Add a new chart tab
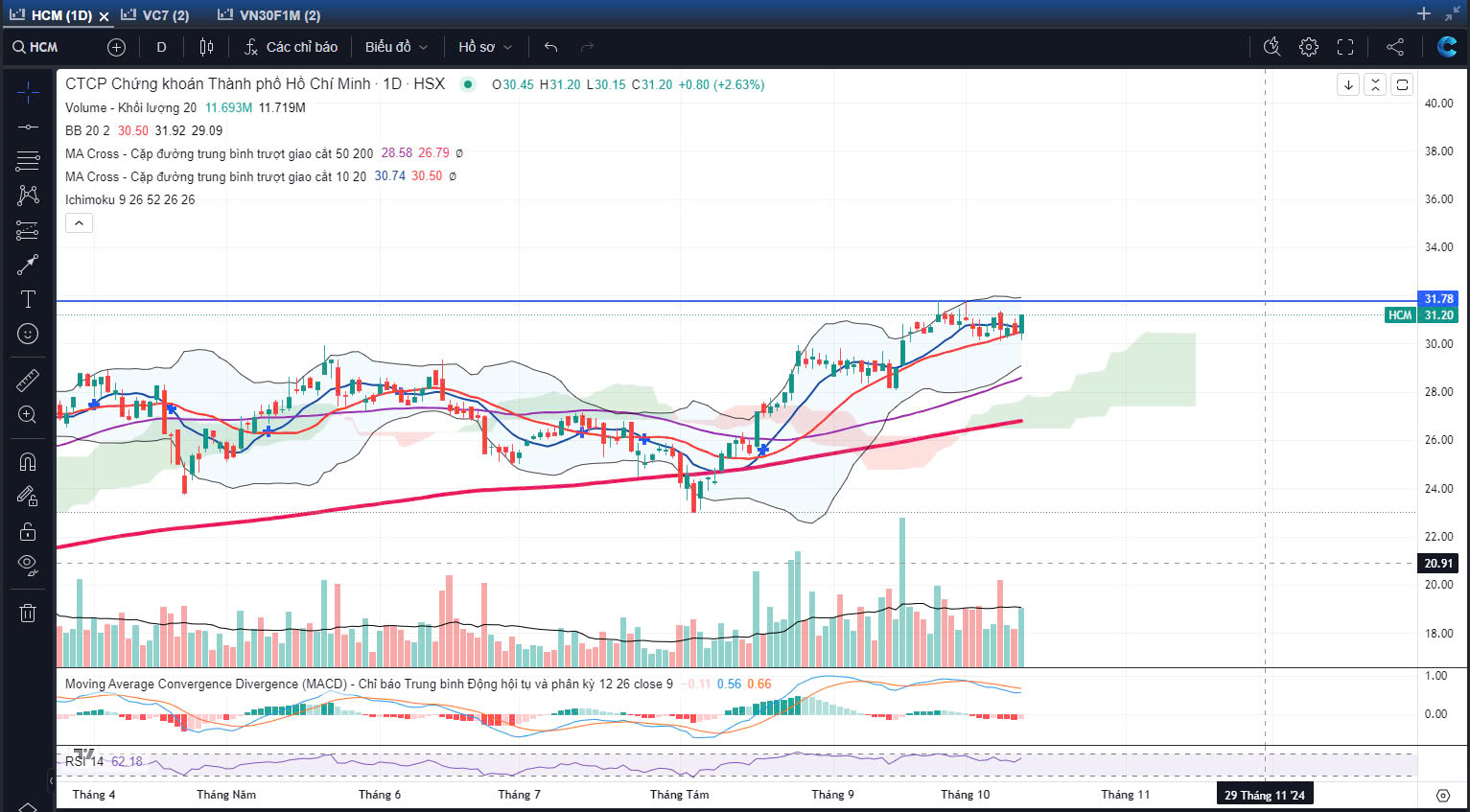1470x812 pixels. (x=1424, y=14)
